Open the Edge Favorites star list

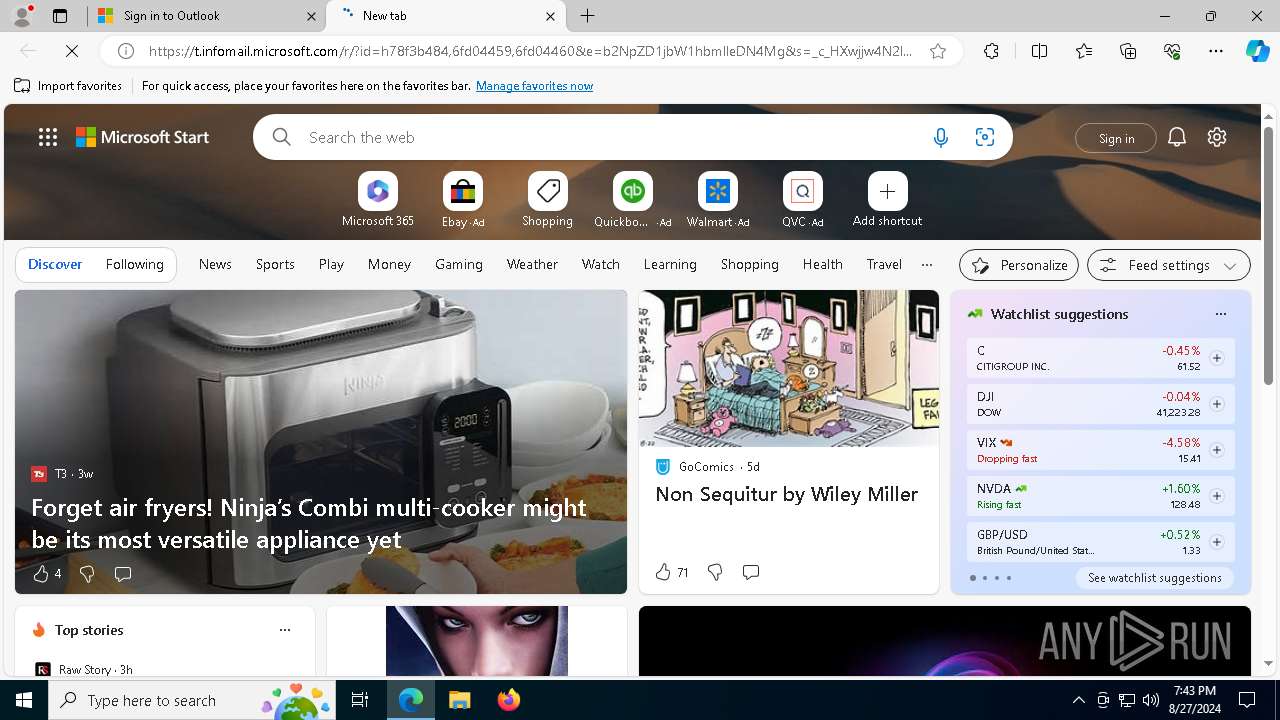1084,51
